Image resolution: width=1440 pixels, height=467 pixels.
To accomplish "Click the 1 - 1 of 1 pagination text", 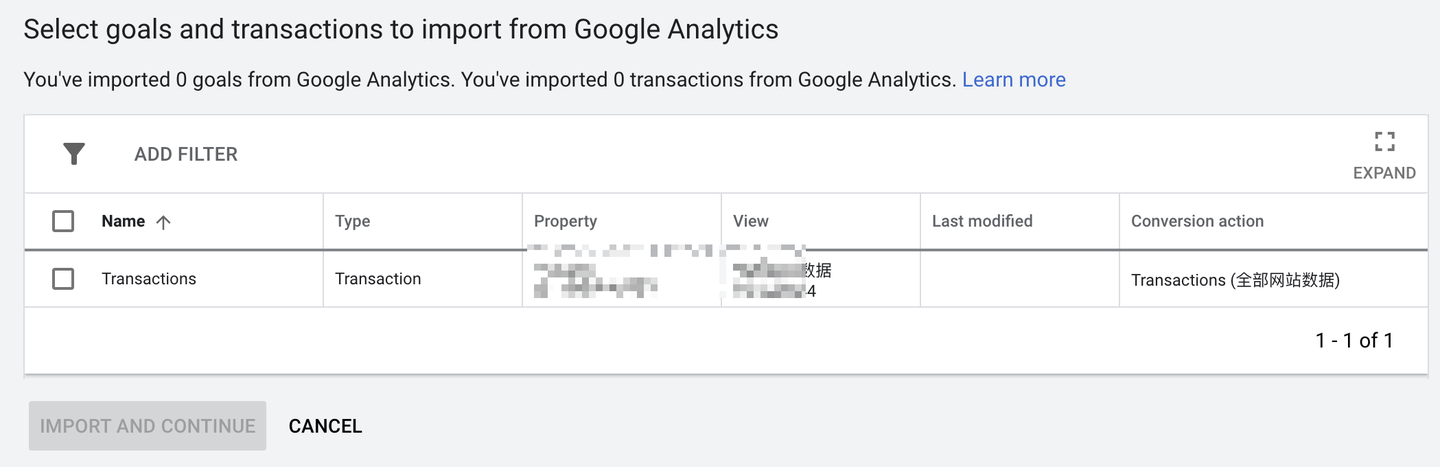I will click(x=1354, y=341).
